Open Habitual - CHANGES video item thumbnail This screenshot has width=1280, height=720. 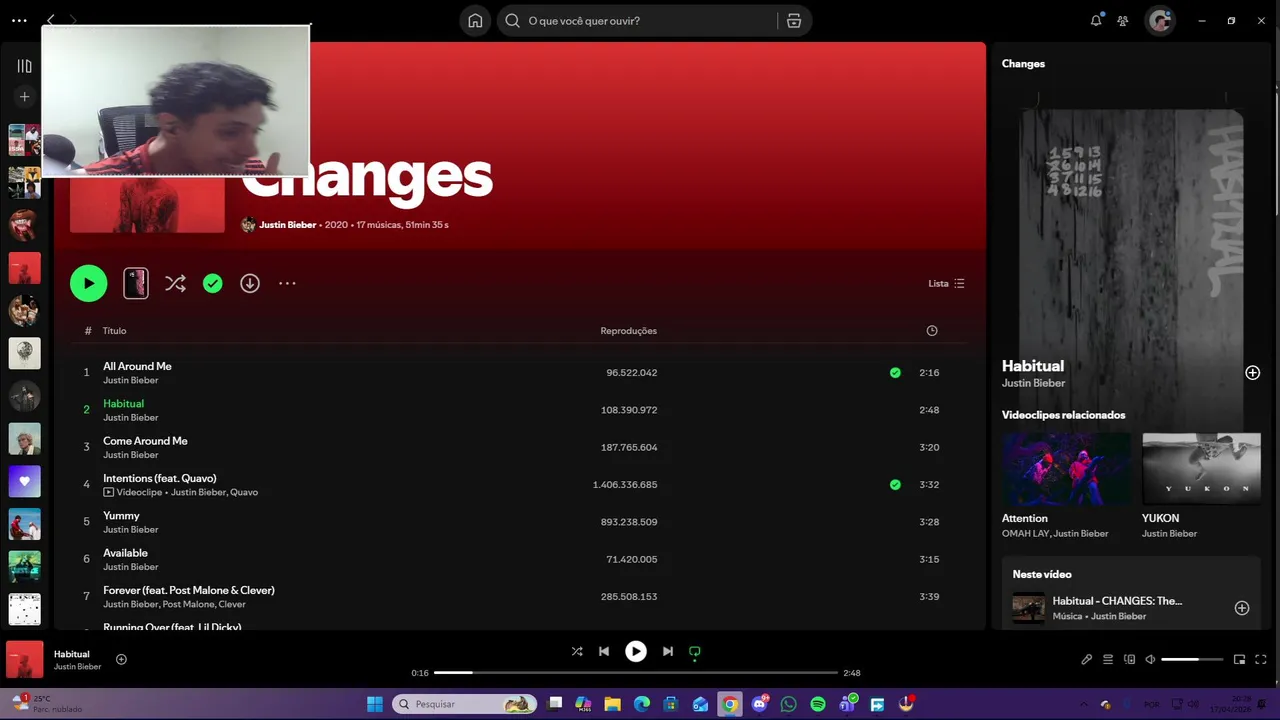pyautogui.click(x=1028, y=608)
